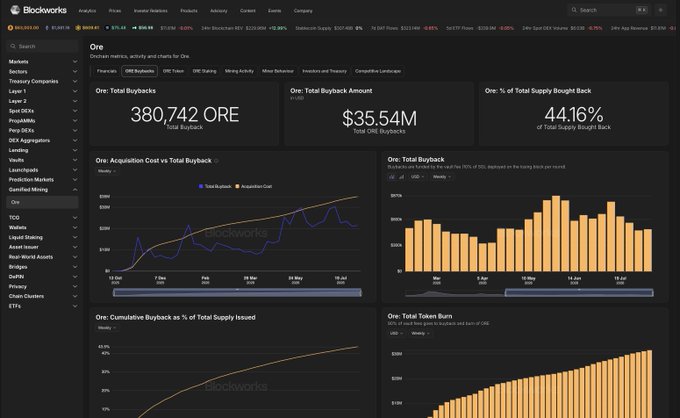Screen dimensions: 680x418
Task: Click the round icon beside the top search
Action: pyautogui.click(x=660, y=10)
